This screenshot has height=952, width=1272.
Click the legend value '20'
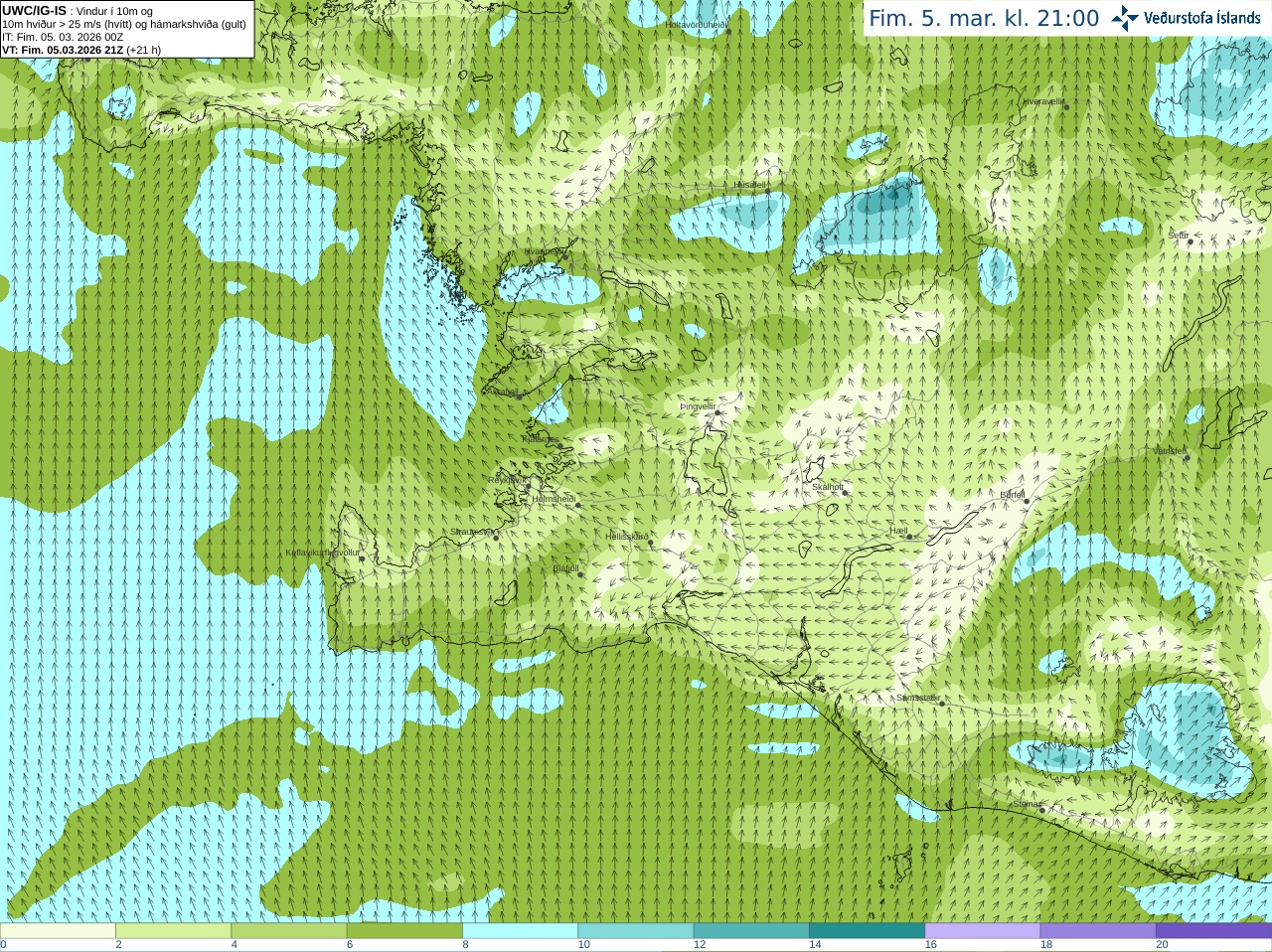(1163, 945)
